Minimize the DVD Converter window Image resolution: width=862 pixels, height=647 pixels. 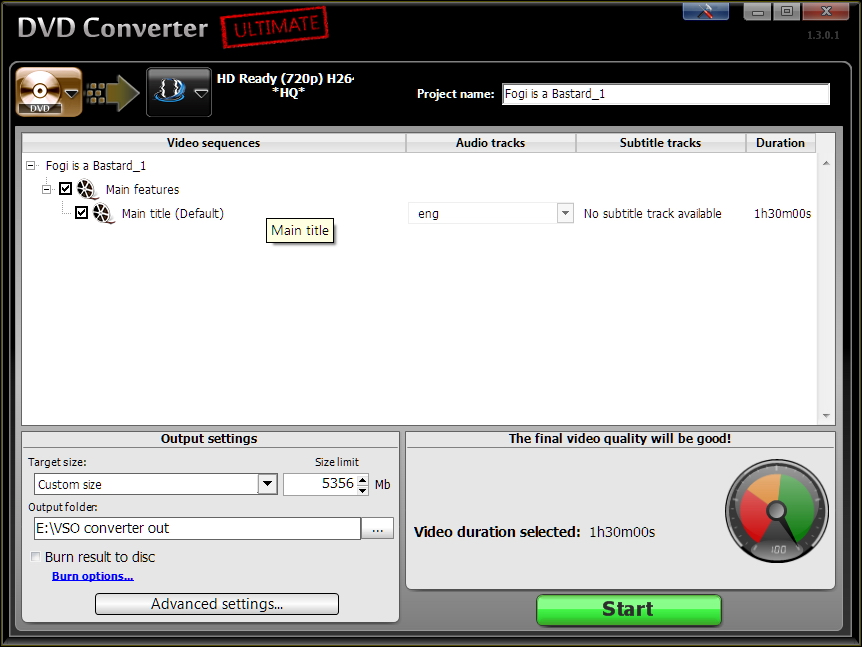(x=758, y=11)
